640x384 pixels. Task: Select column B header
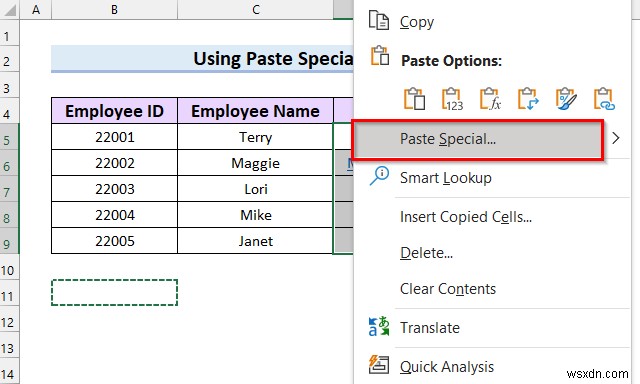coord(114,10)
